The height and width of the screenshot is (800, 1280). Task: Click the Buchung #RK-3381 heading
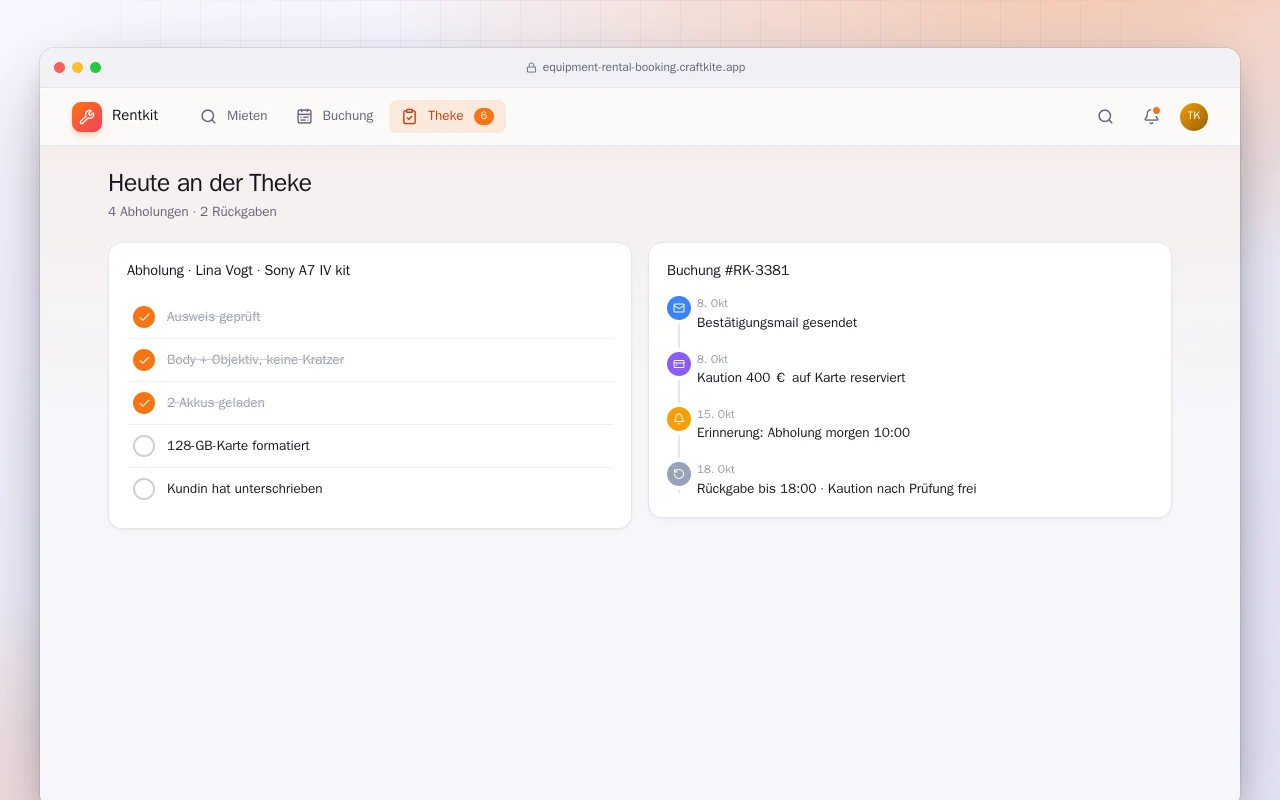point(728,270)
